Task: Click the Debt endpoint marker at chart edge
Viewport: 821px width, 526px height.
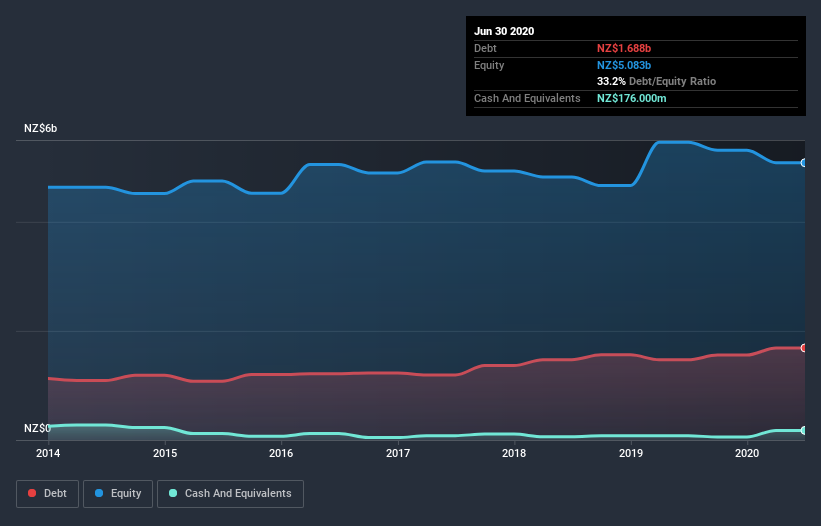Action: (x=804, y=348)
